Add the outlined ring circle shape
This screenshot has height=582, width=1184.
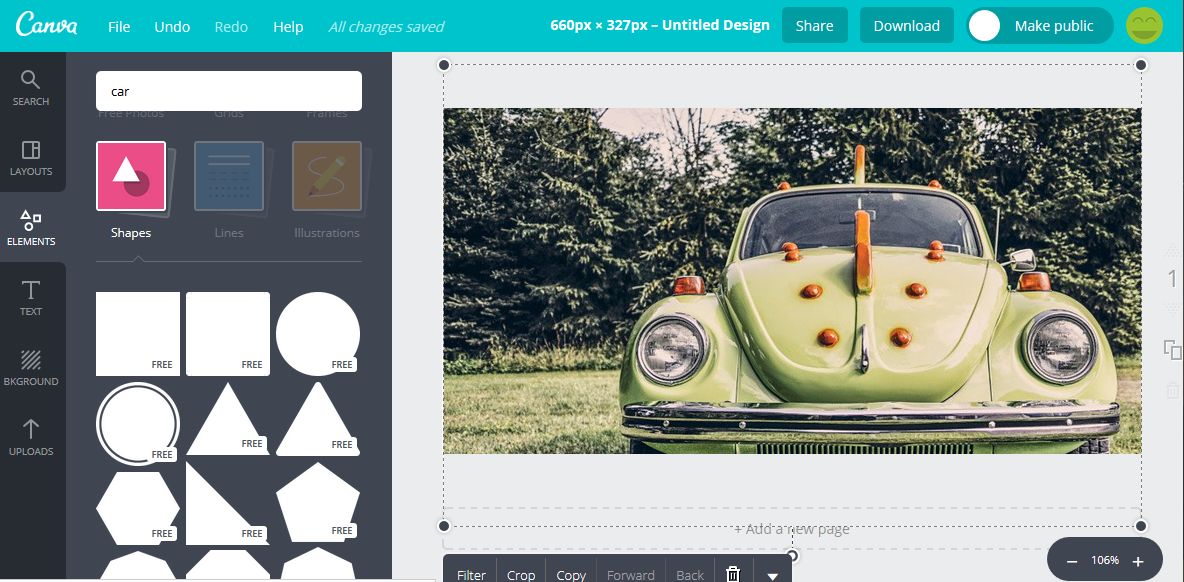pyautogui.click(x=137, y=423)
